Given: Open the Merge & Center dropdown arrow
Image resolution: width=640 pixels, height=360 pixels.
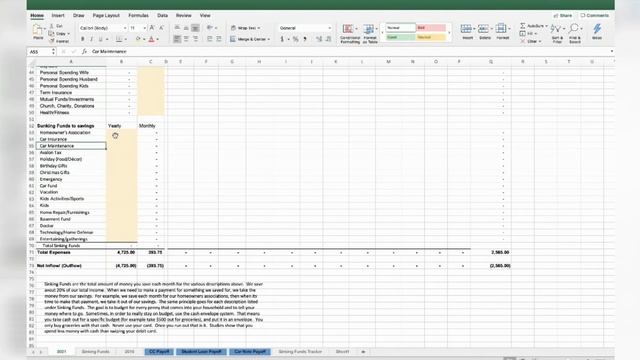Looking at the screenshot, I should (269, 39).
